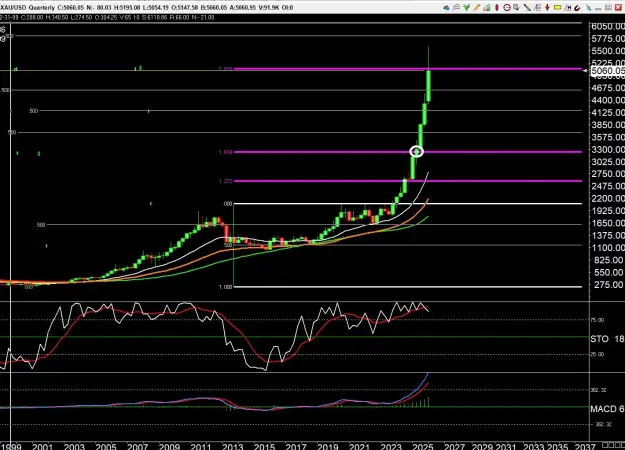Click the 3025.00 price axis label
625x450 pixels.
608,162
